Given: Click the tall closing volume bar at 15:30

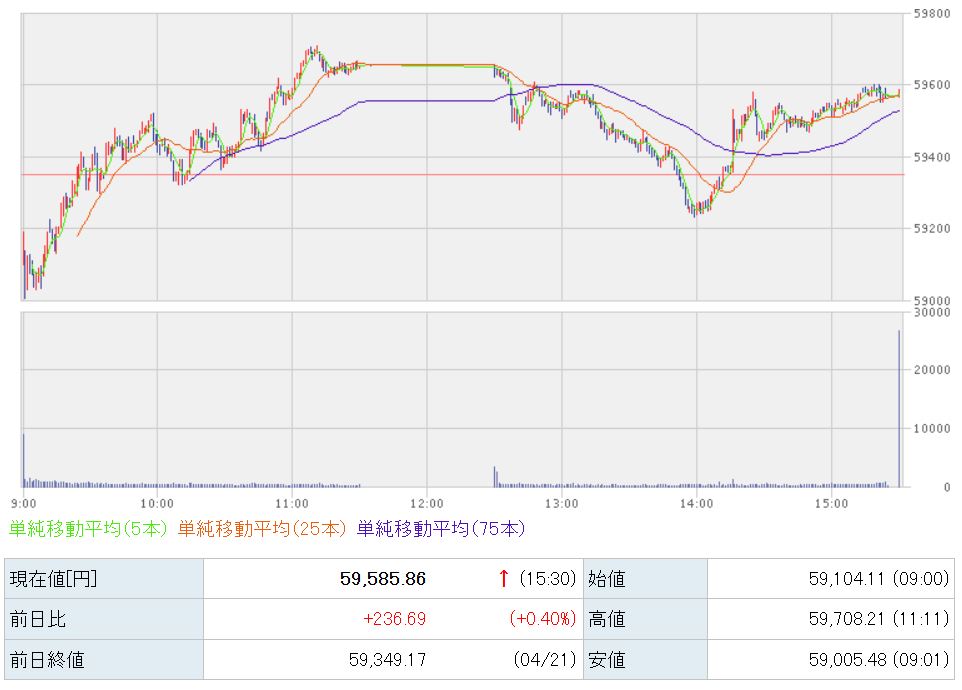Looking at the screenshot, I should (899, 410).
